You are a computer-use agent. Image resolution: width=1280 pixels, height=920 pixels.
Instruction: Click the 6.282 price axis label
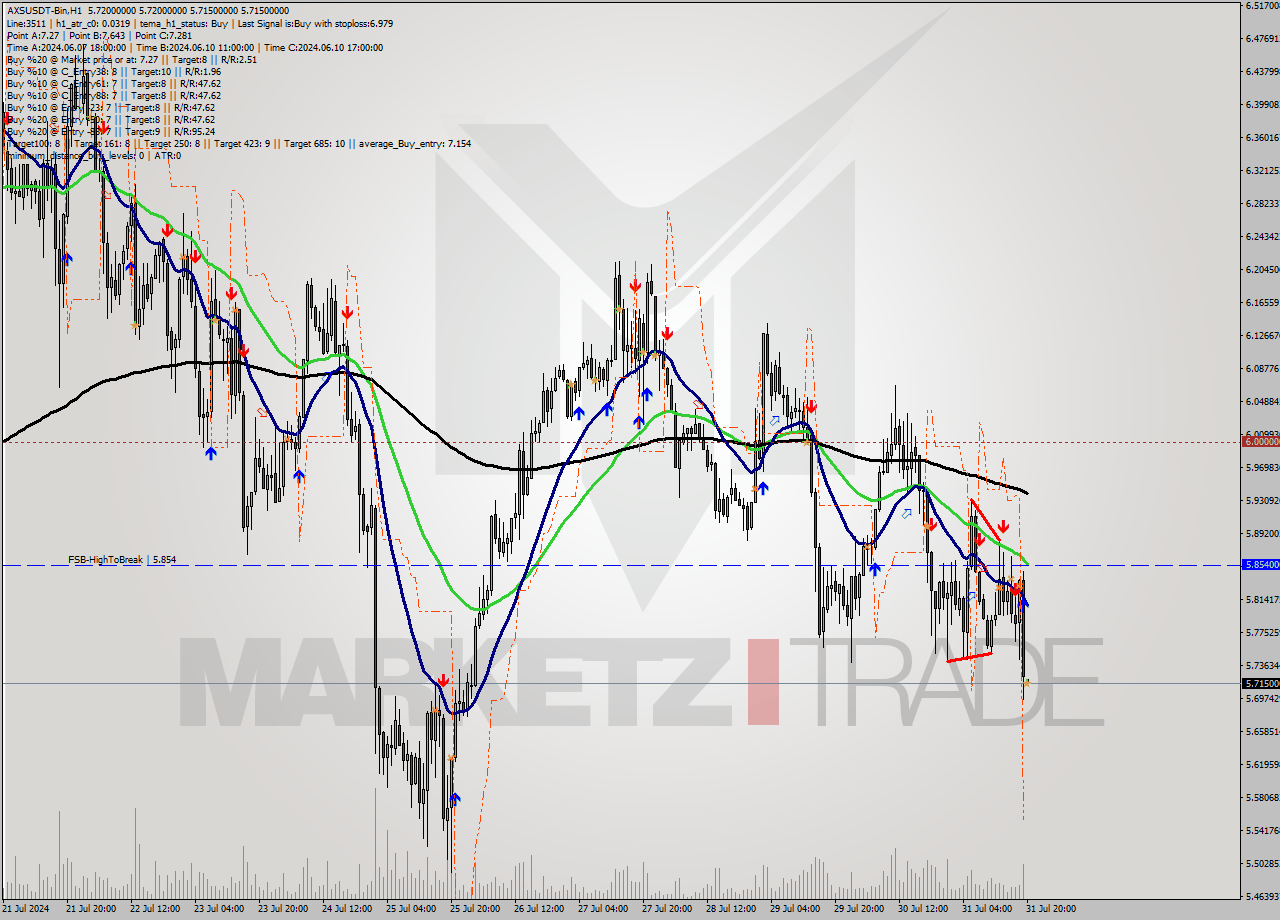coord(1262,204)
